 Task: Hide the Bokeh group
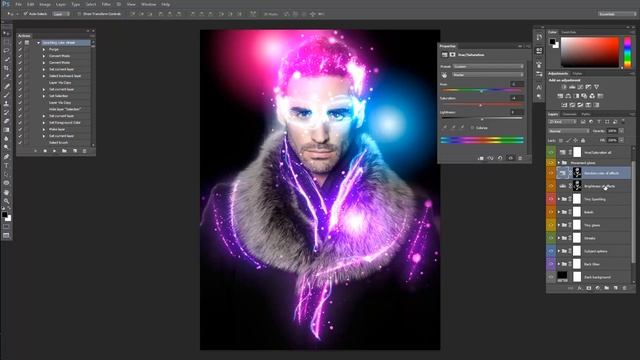(551, 212)
